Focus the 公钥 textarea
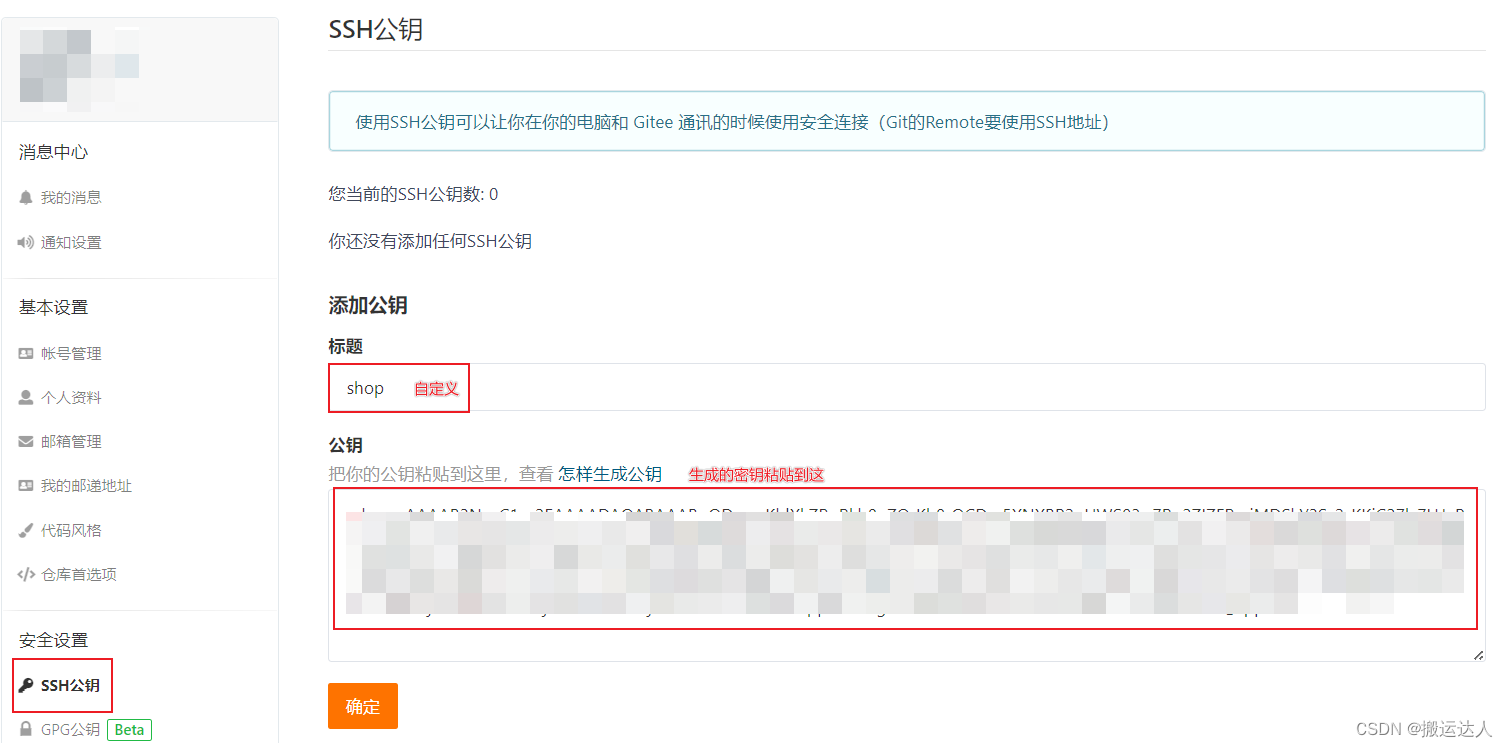Screen dimensions: 1508x747 [907, 575]
